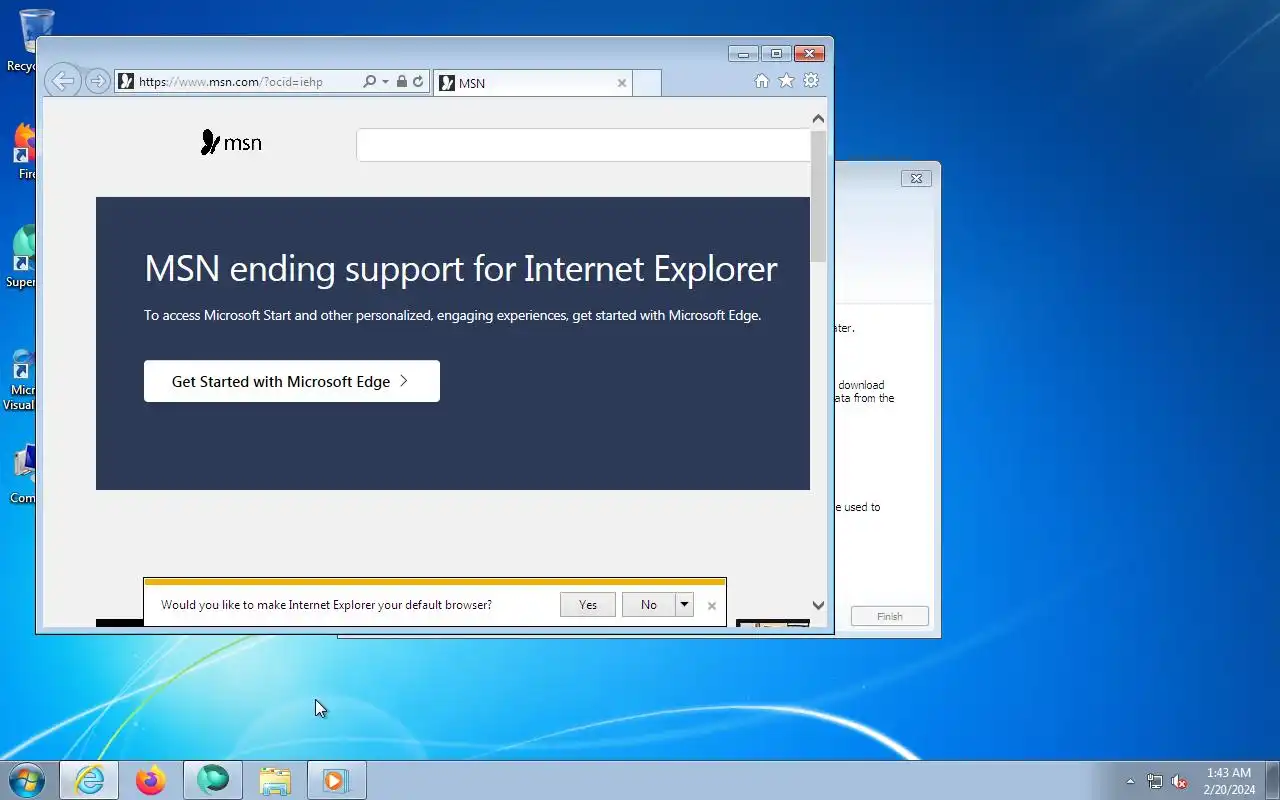Open a new tab
Image resolution: width=1280 pixels, height=800 pixels.
click(x=647, y=83)
